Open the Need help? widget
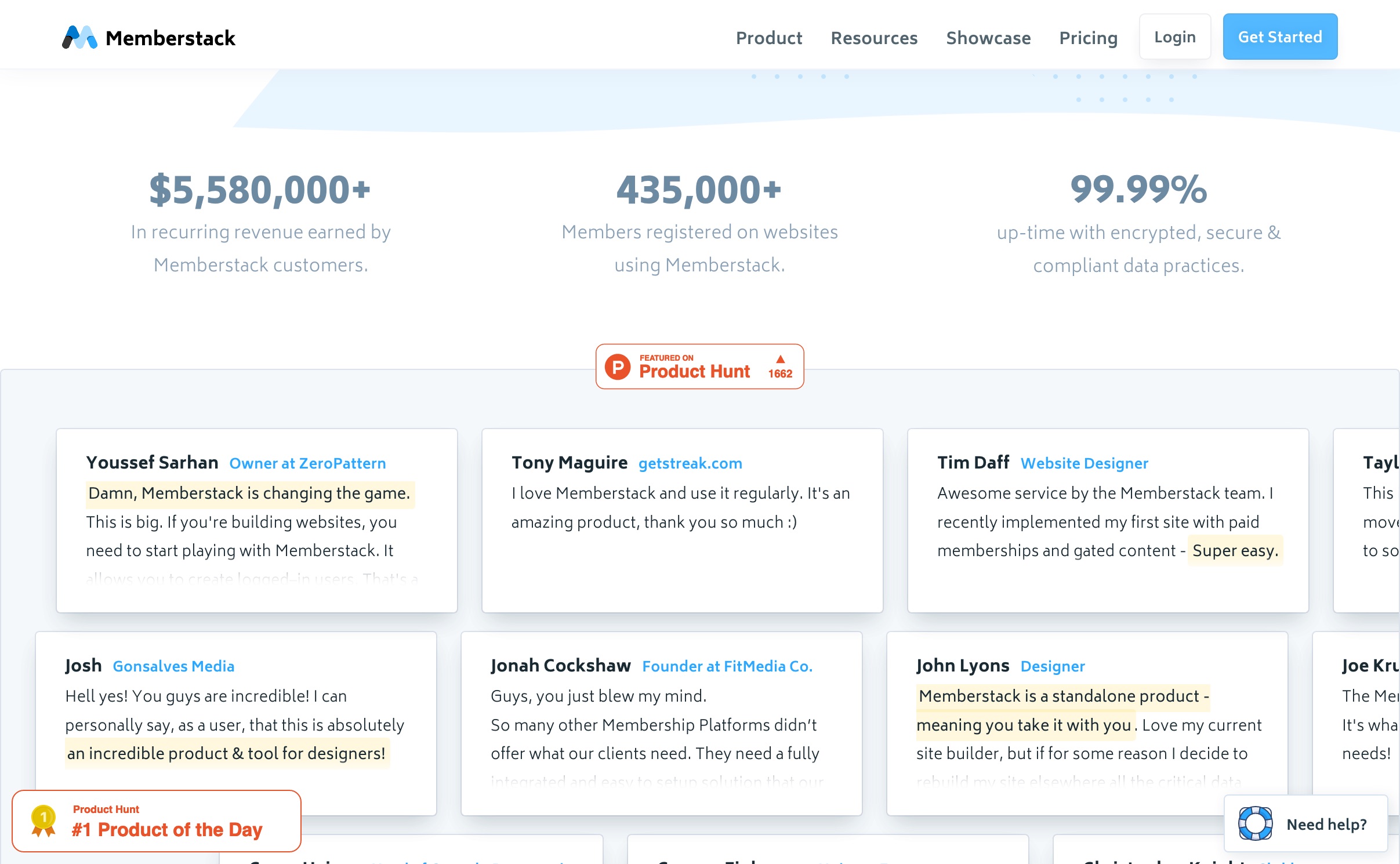This screenshot has width=1400, height=864. [1305, 823]
